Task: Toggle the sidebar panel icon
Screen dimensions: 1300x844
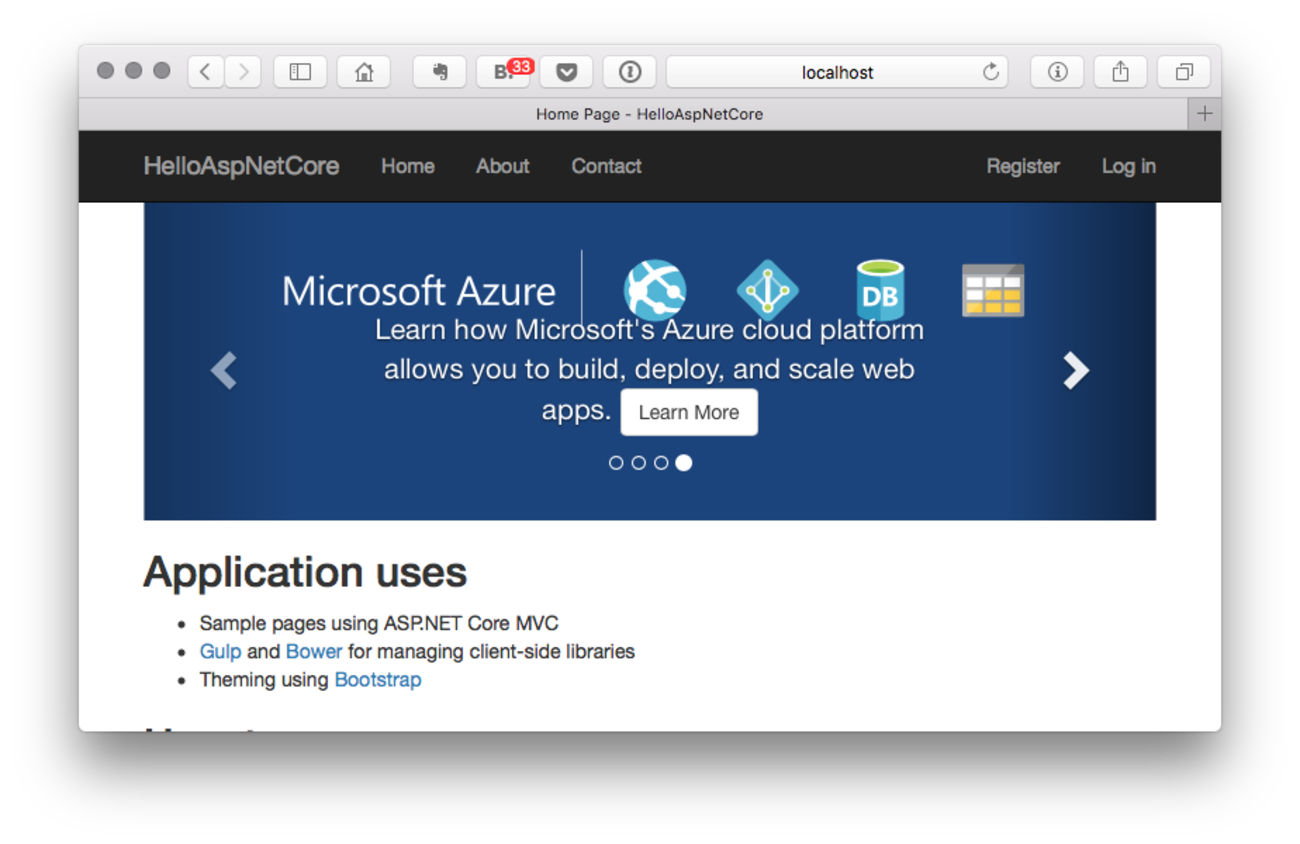Action: pyautogui.click(x=300, y=72)
